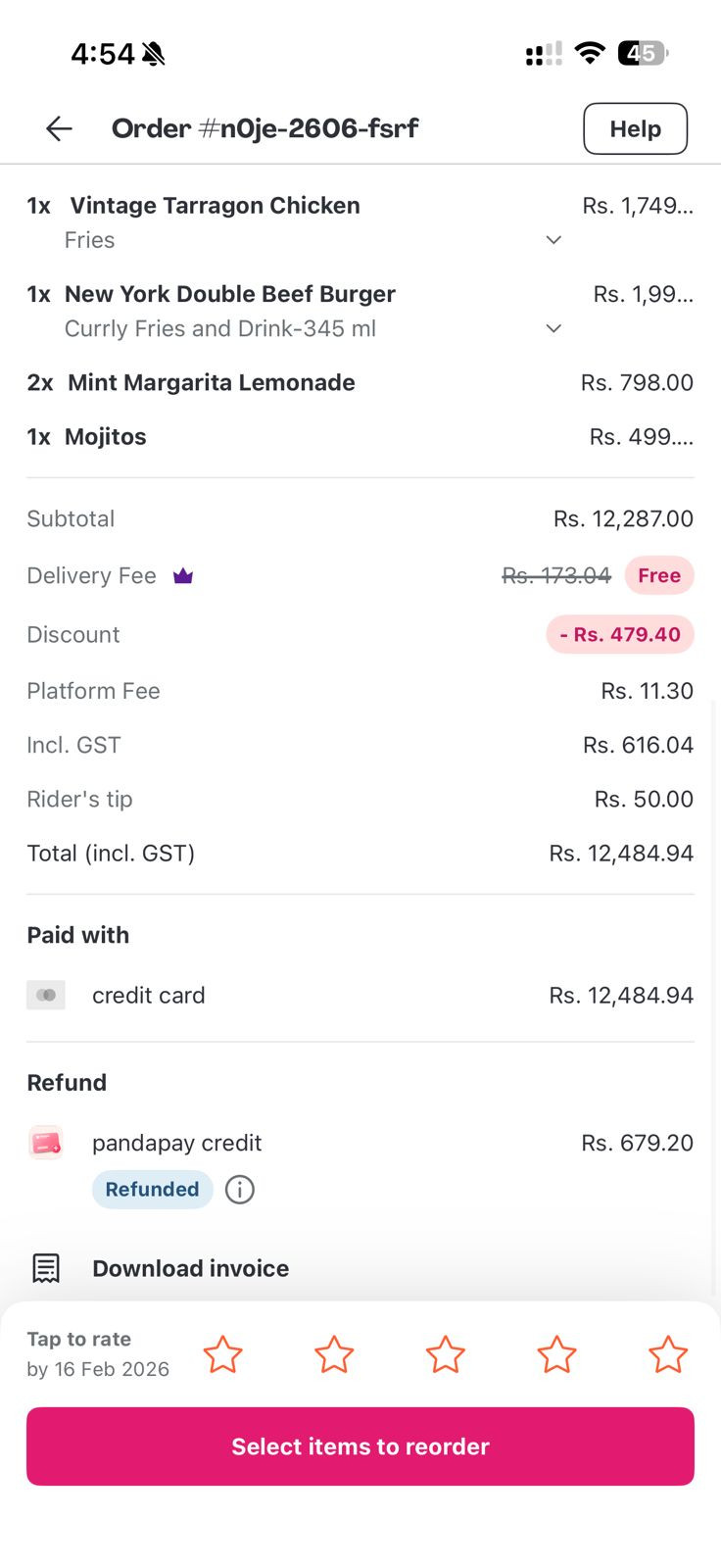Viewport: 721px width, 1568px height.
Task: Expand New York Double Beef Burger details
Action: pyautogui.click(x=553, y=328)
